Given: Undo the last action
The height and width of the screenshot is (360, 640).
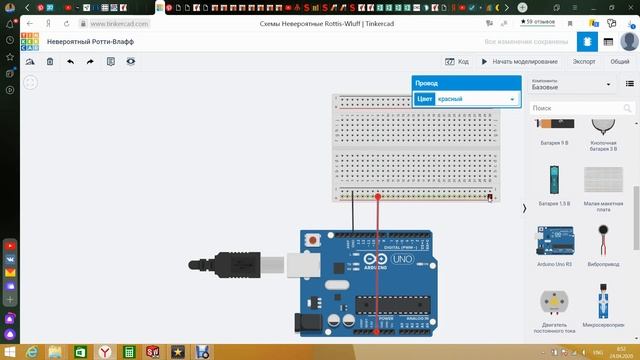Looking at the screenshot, I should [71, 62].
